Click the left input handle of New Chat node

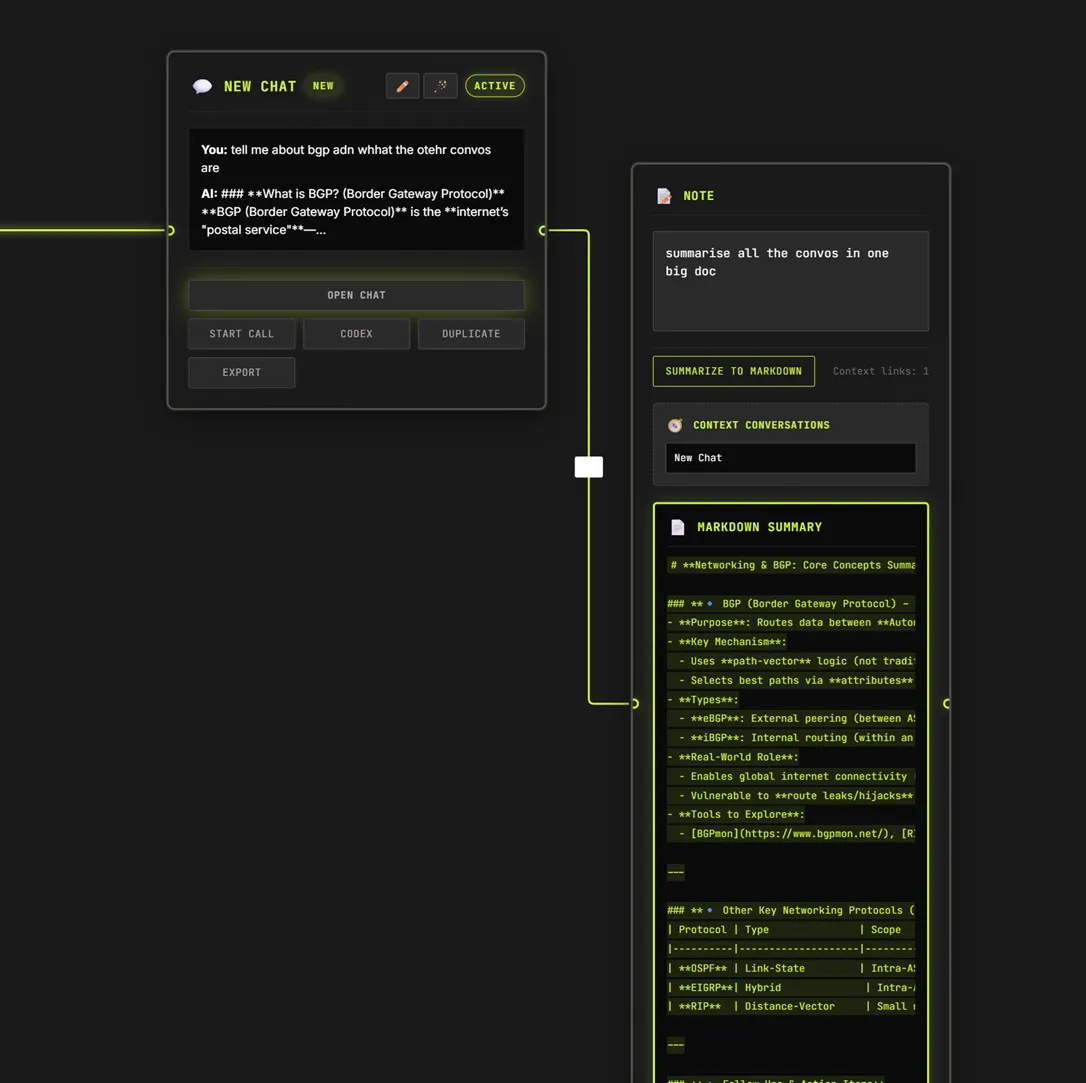170,231
